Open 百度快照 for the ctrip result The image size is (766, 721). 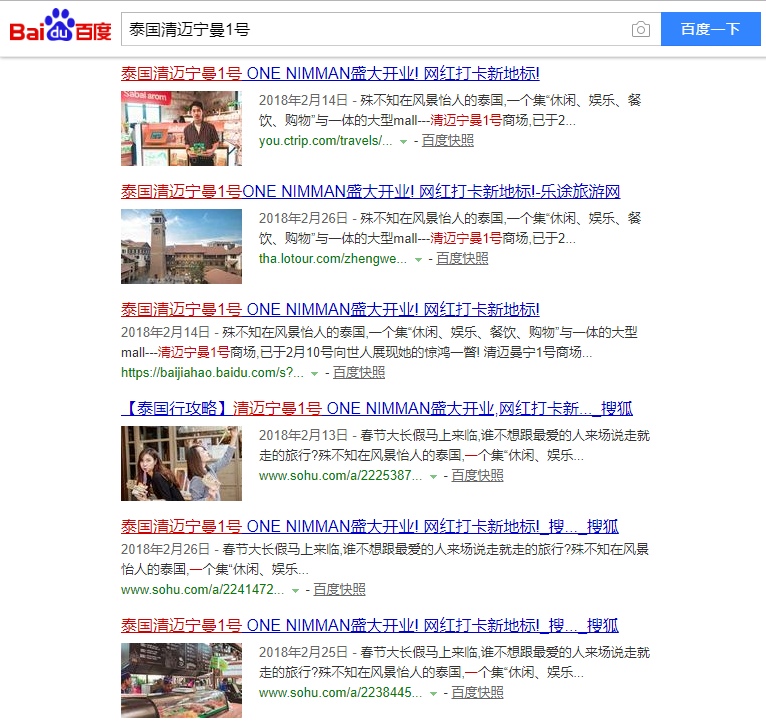pyautogui.click(x=448, y=141)
